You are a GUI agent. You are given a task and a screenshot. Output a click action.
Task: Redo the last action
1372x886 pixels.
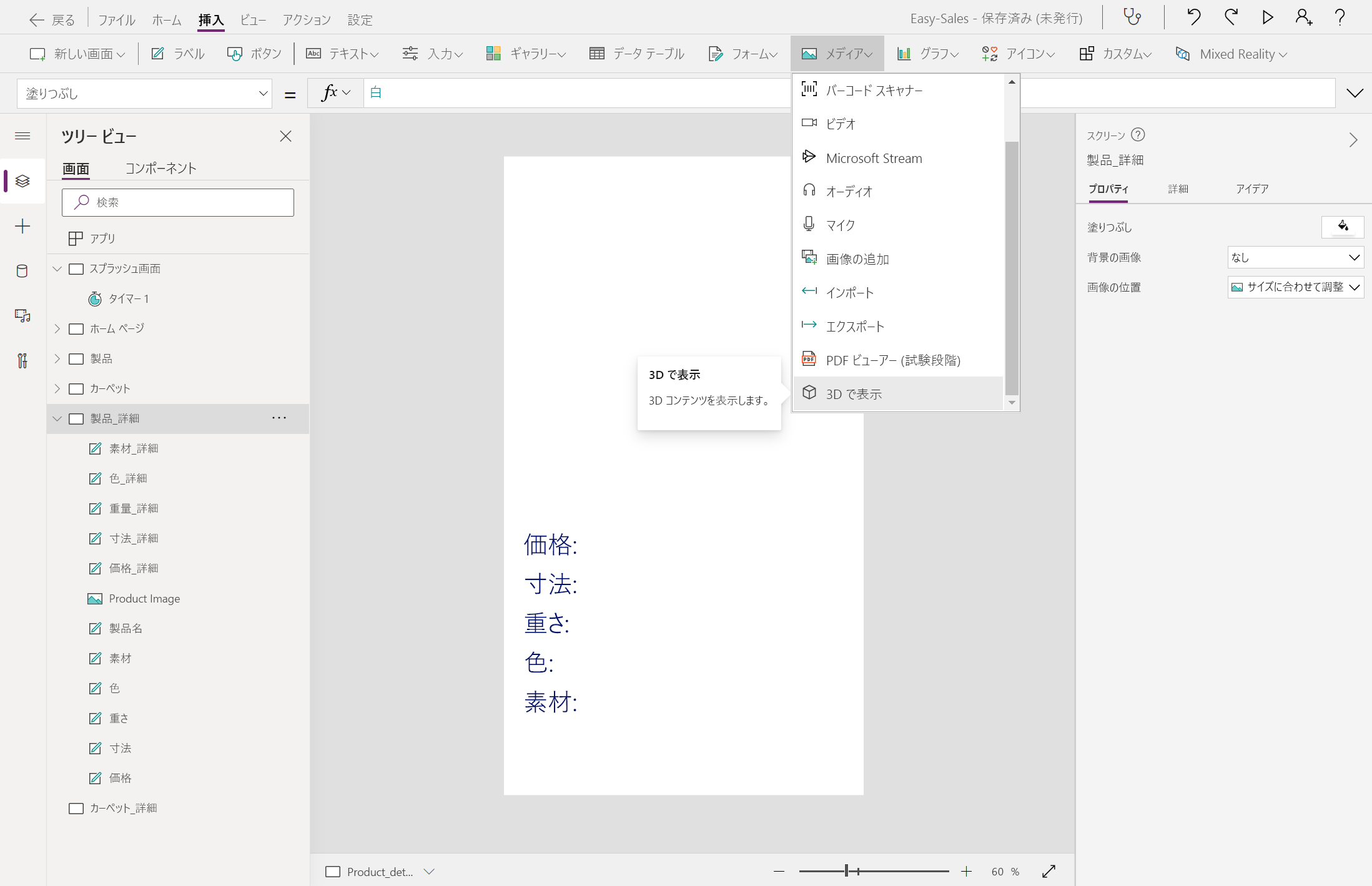1230,17
